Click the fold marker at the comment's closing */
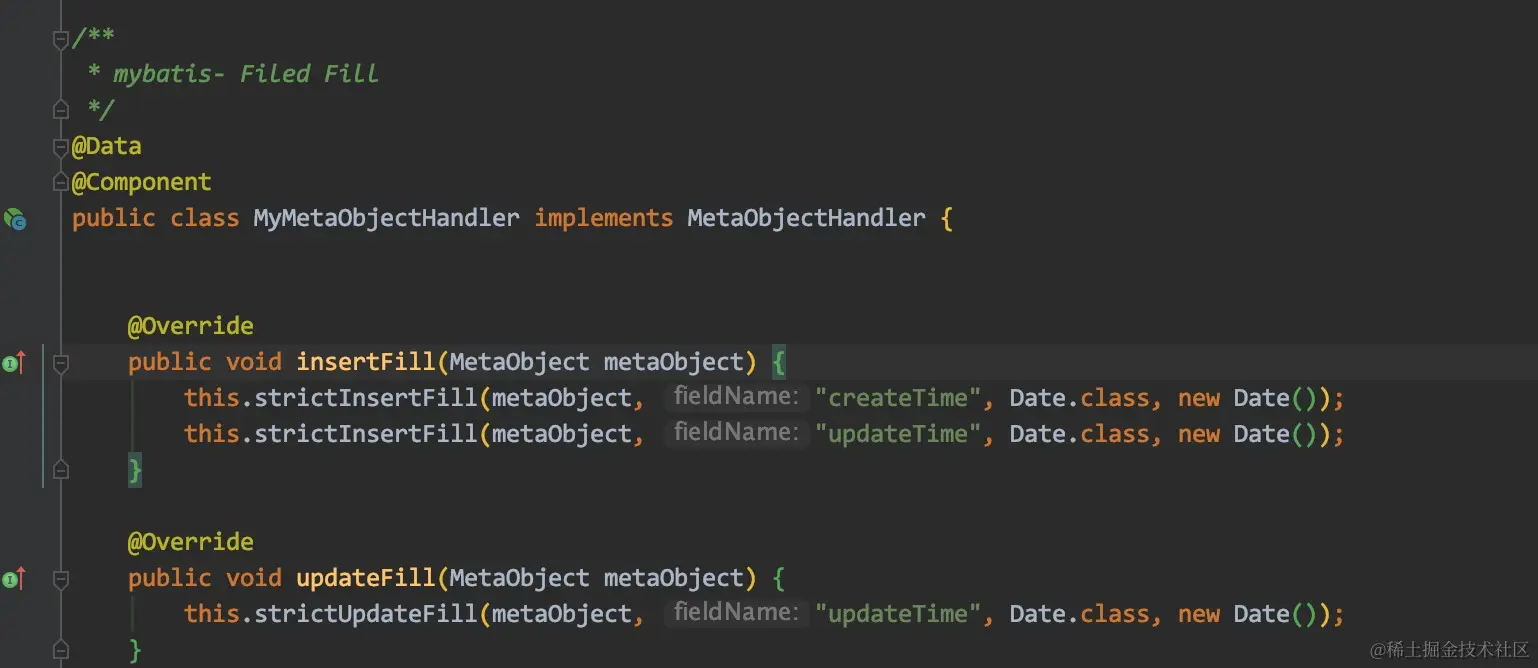 61,109
